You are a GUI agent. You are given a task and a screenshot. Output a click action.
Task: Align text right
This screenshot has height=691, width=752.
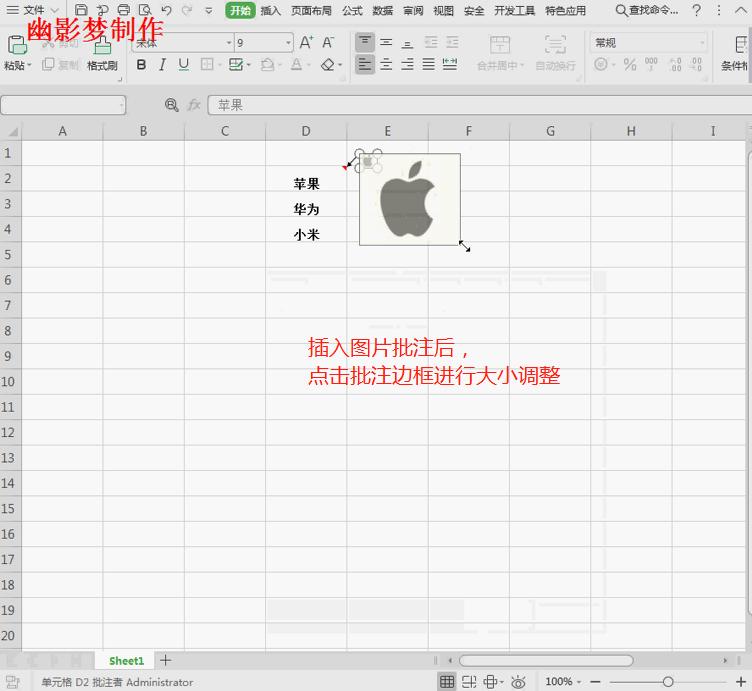click(x=407, y=64)
